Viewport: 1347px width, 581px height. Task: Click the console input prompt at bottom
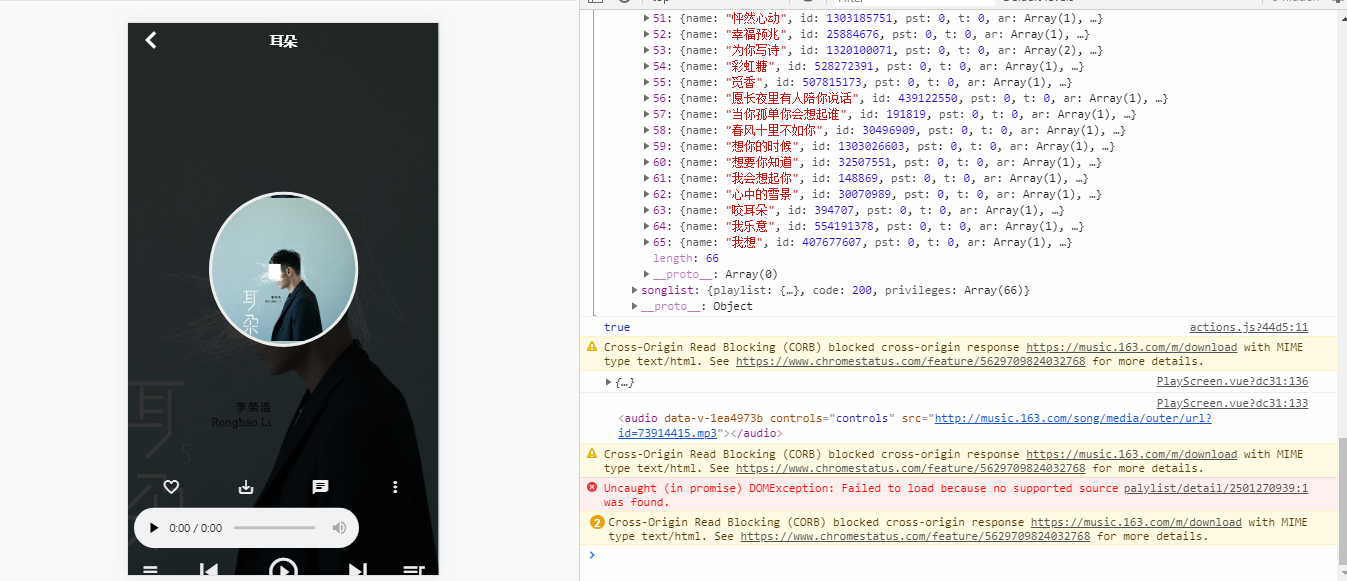click(700, 554)
